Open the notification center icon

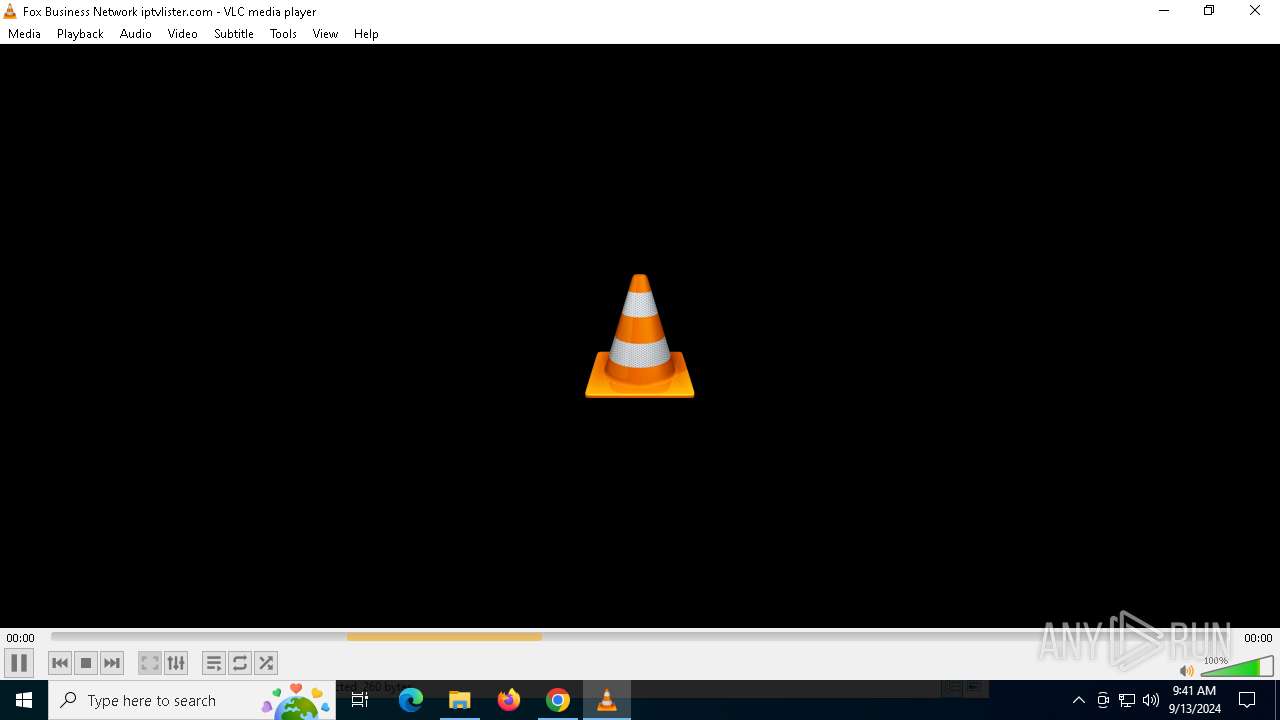pos(1247,700)
